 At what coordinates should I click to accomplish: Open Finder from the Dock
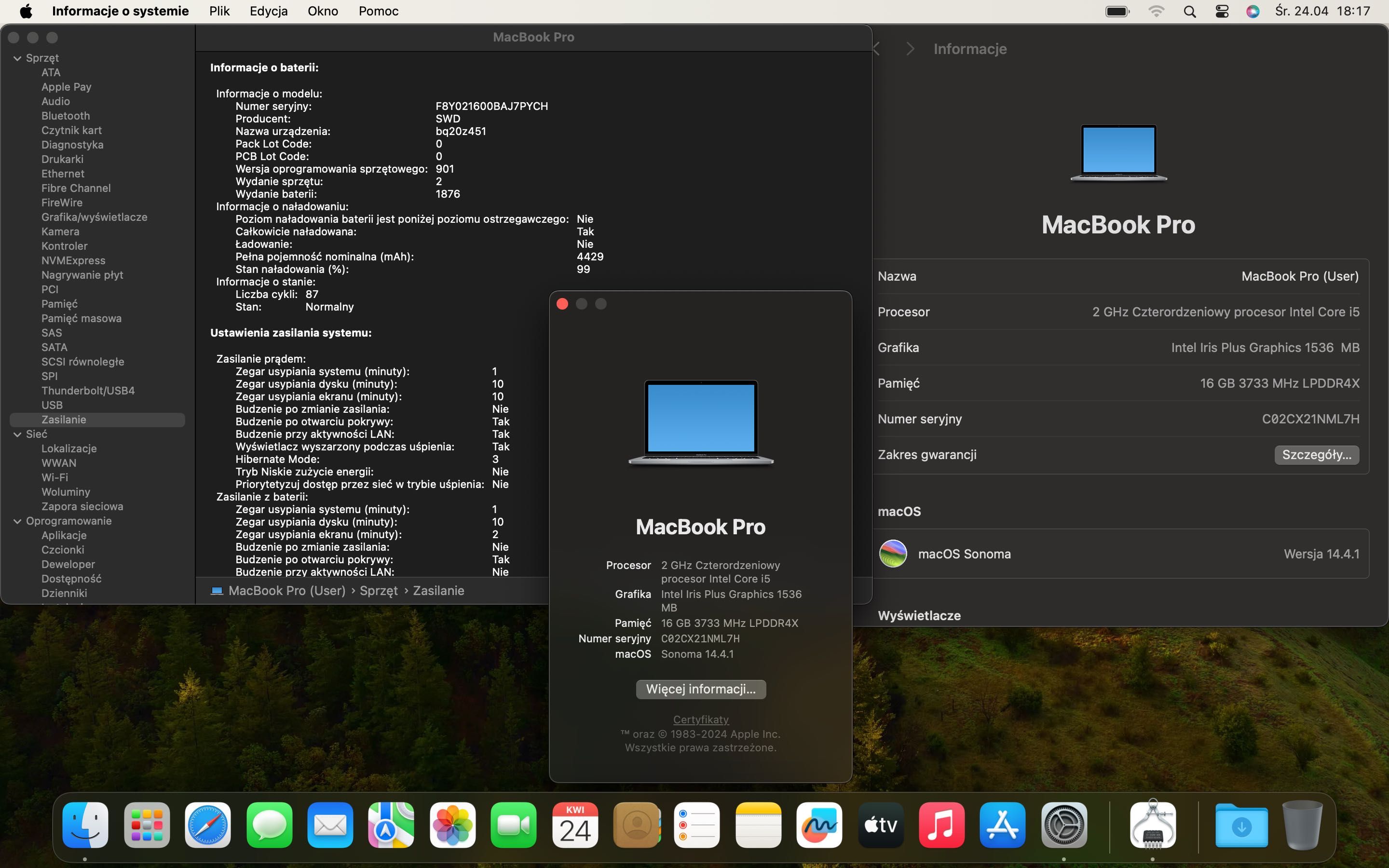pos(85,825)
